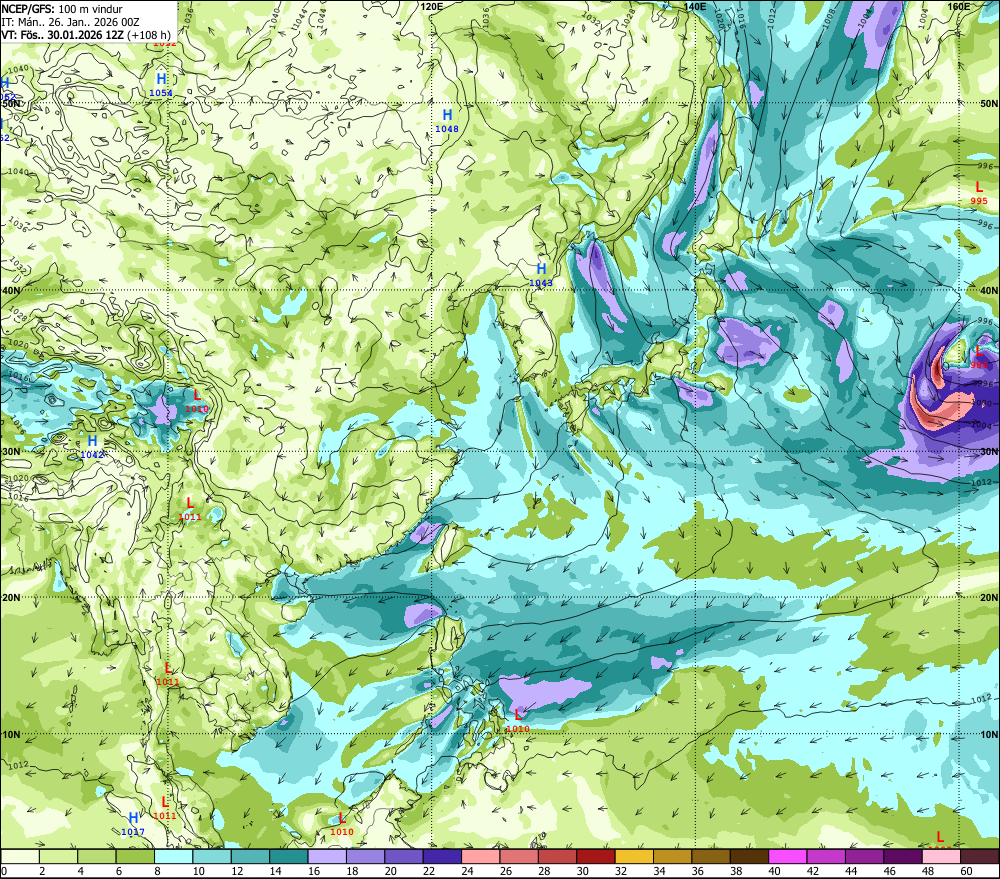Click the H 1017 high pressure marker
Viewport: 1000px width, 879px height.
tap(133, 824)
